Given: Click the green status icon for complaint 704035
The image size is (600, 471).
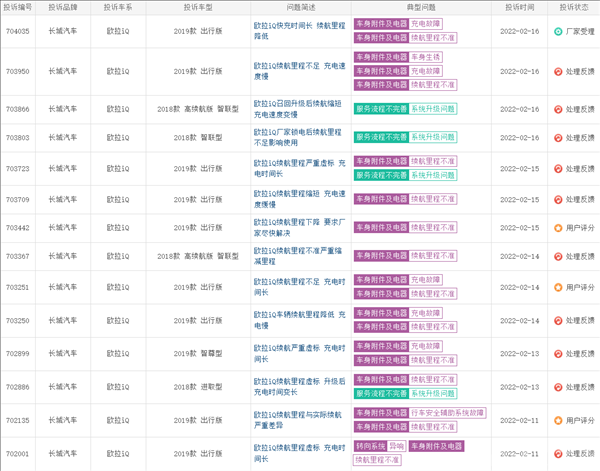Looking at the screenshot, I should [x=558, y=31].
